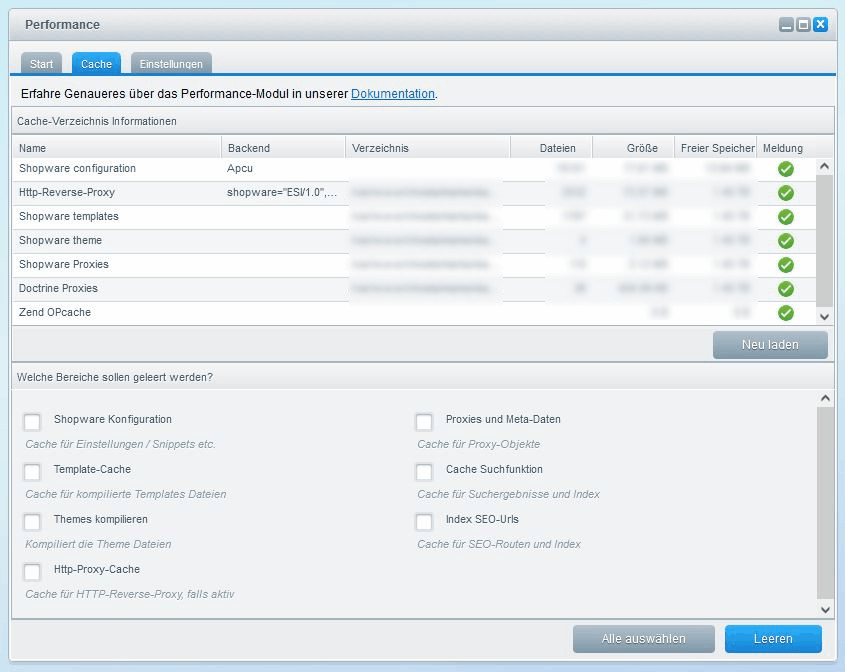This screenshot has height=672, width=845.
Task: Click the lower panel scrollbar thumb
Action: point(825,503)
